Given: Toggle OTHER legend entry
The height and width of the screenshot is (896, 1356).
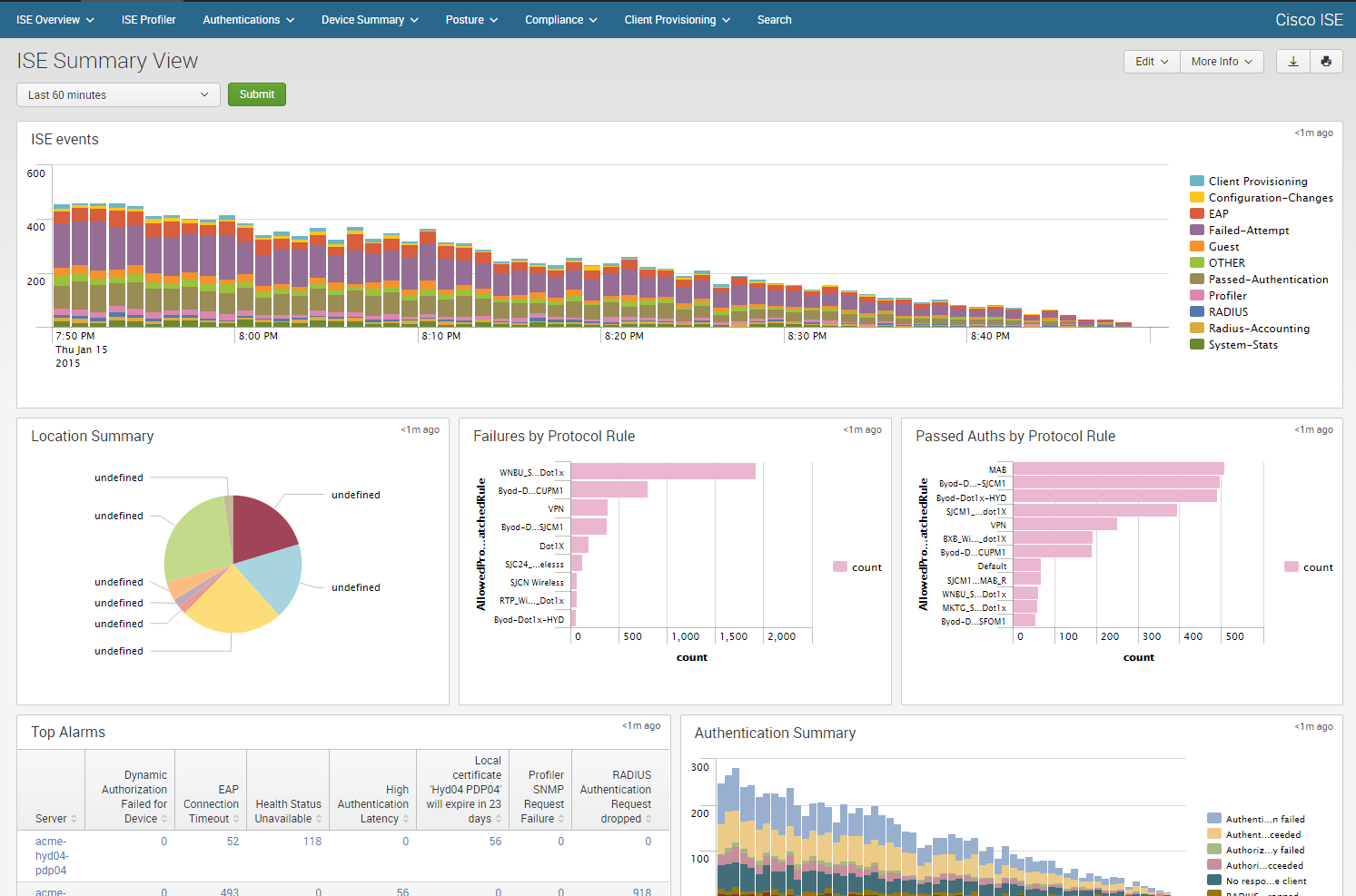Looking at the screenshot, I should point(1217,263).
